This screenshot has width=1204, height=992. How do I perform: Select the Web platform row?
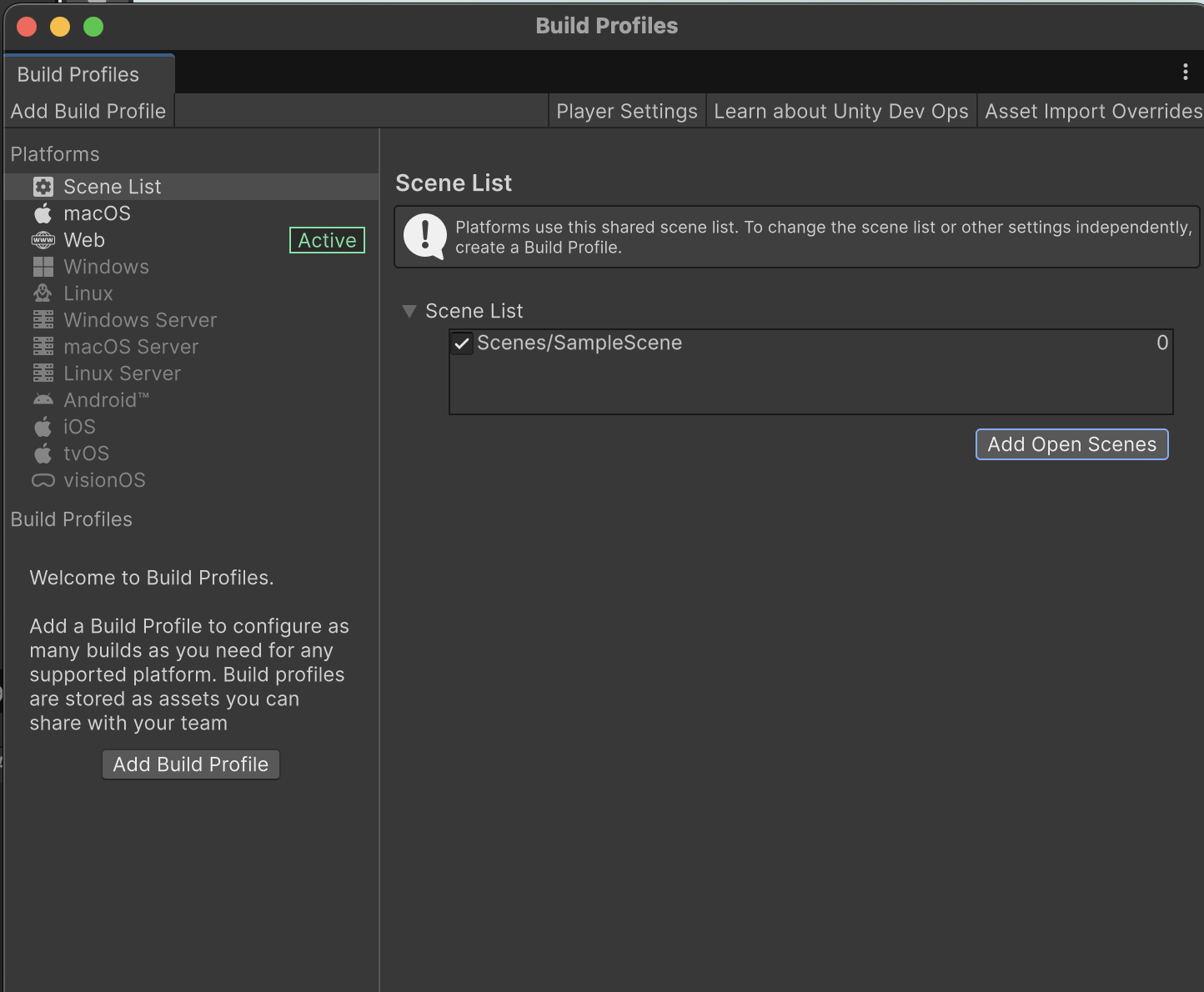[192, 240]
